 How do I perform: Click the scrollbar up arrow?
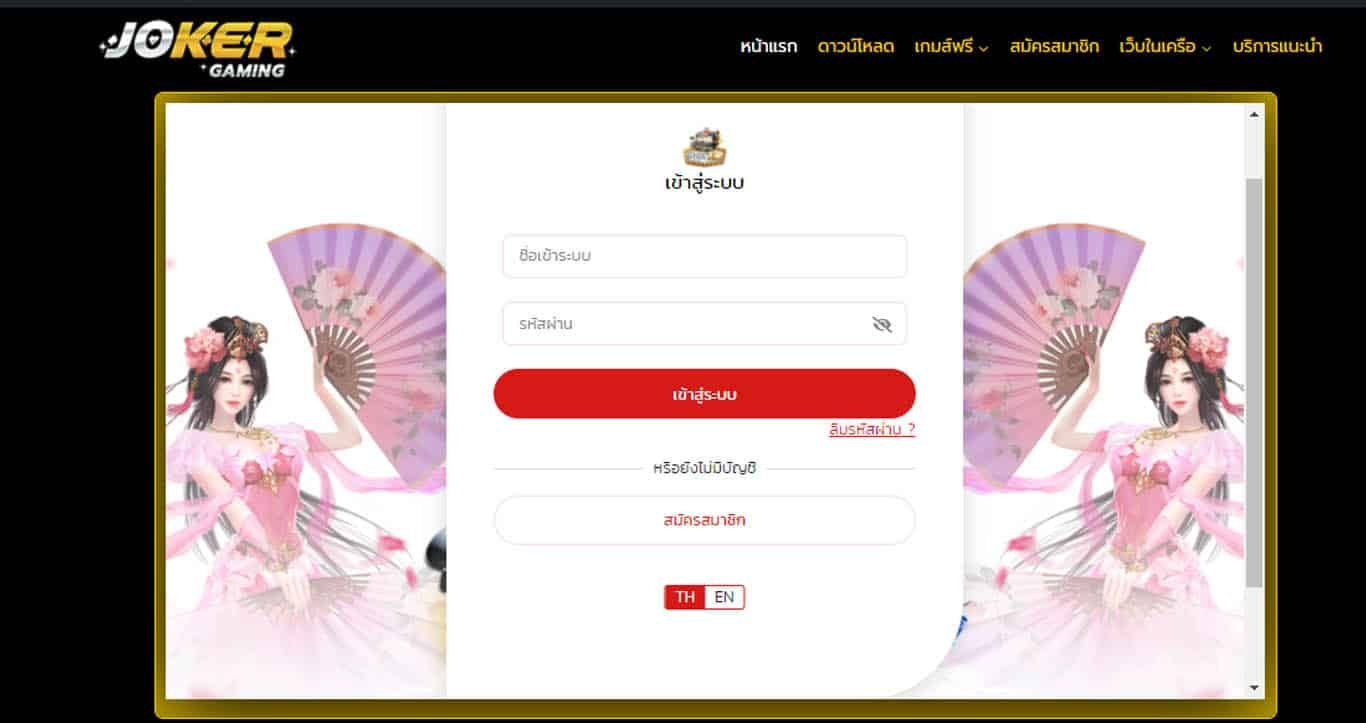pos(1254,114)
